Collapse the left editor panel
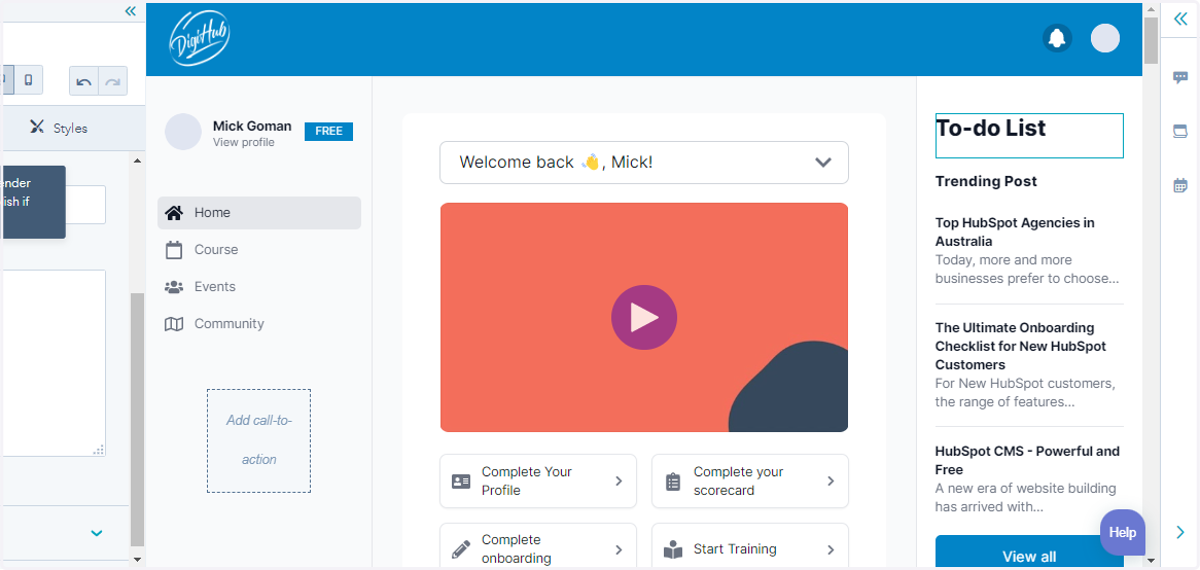Image resolution: width=1200 pixels, height=570 pixels. 130,11
